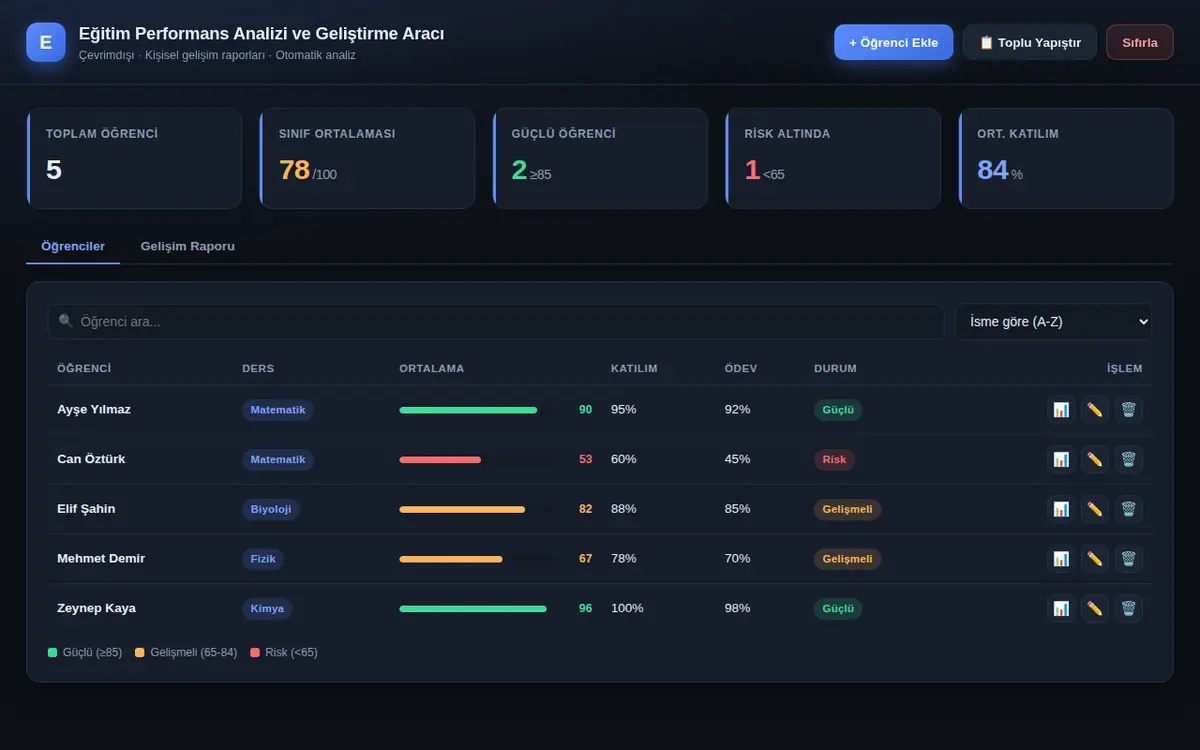Screen dimensions: 1200x750
Task: Click the Sıfırla reset button
Action: (x=1140, y=42)
